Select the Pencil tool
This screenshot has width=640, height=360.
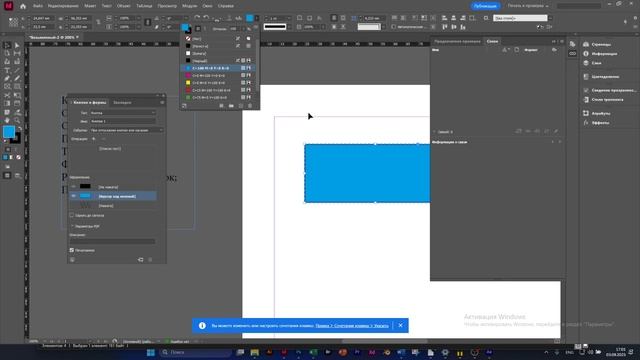pyautogui.click(x=17, y=78)
